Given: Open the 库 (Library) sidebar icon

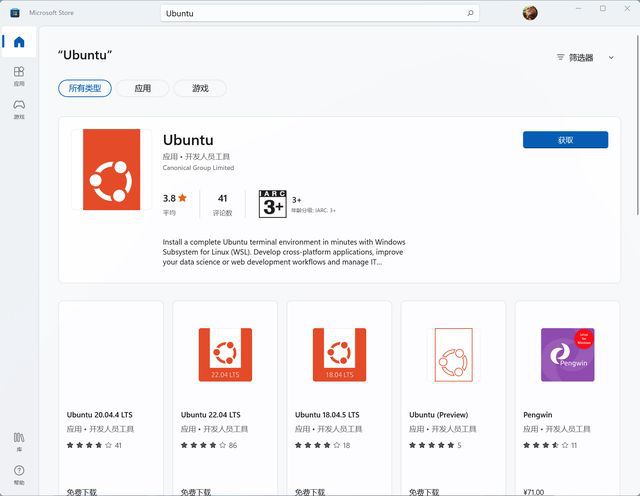Looking at the screenshot, I should [18, 441].
